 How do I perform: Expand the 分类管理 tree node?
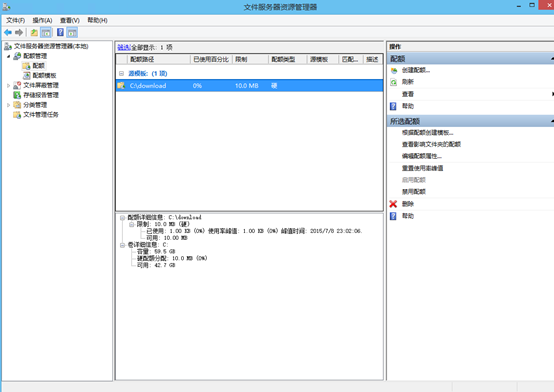pyautogui.click(x=8, y=105)
